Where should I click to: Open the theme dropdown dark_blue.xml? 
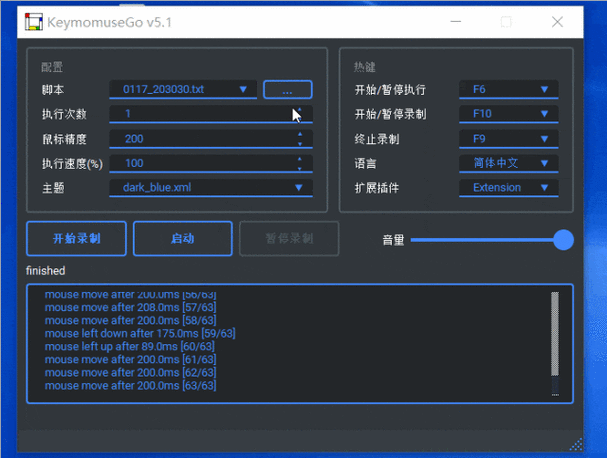(x=211, y=188)
